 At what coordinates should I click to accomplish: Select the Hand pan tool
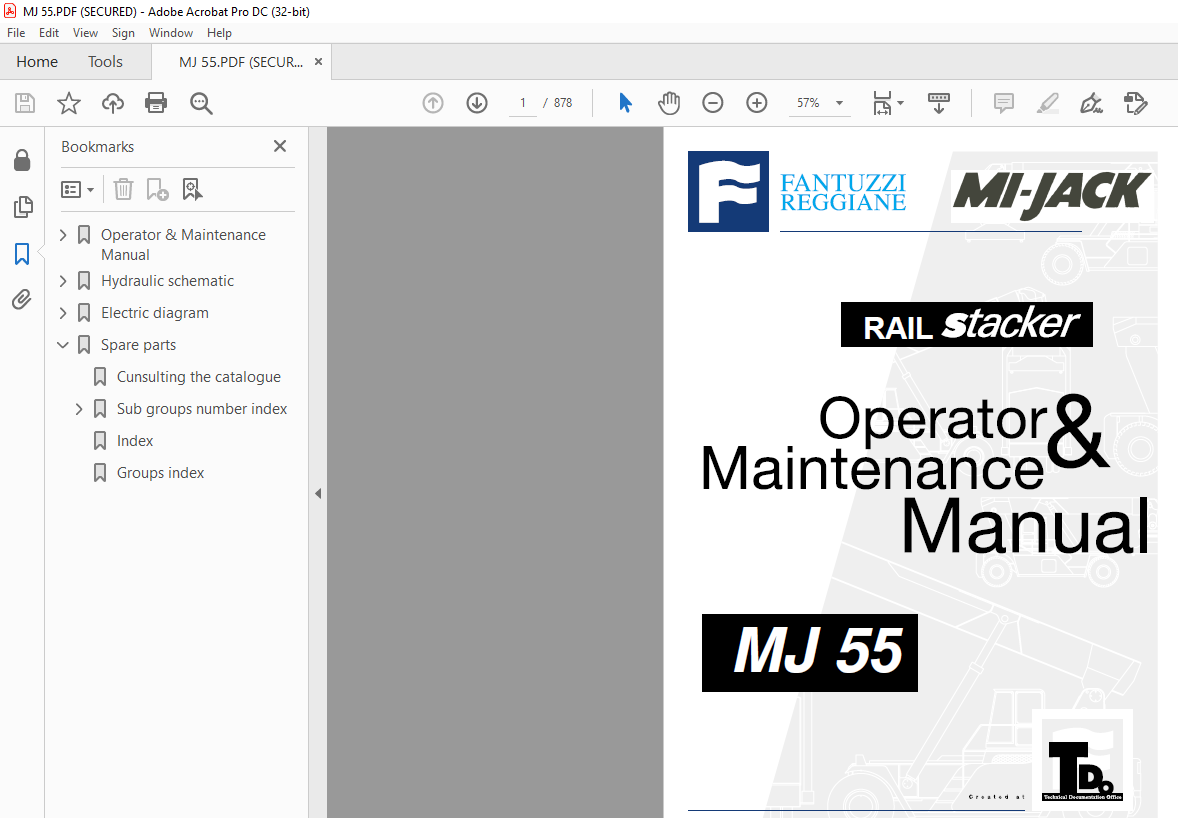[669, 103]
